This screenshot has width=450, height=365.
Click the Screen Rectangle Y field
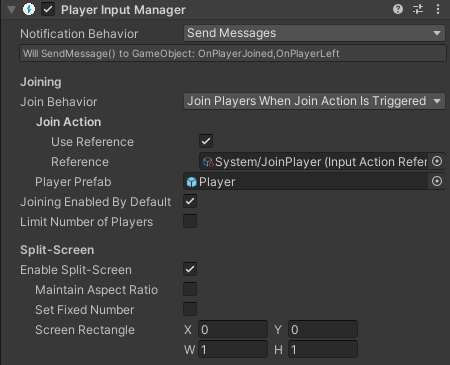[323, 329]
